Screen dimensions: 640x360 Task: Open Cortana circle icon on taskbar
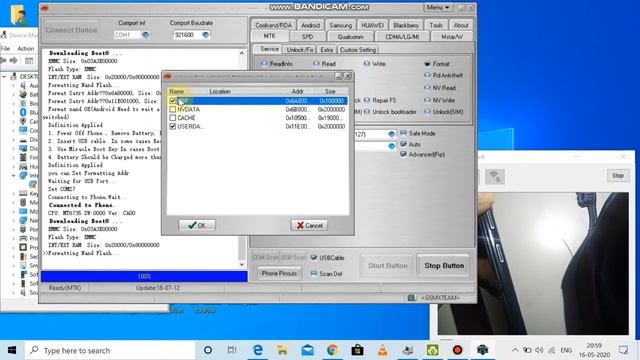pos(208,350)
